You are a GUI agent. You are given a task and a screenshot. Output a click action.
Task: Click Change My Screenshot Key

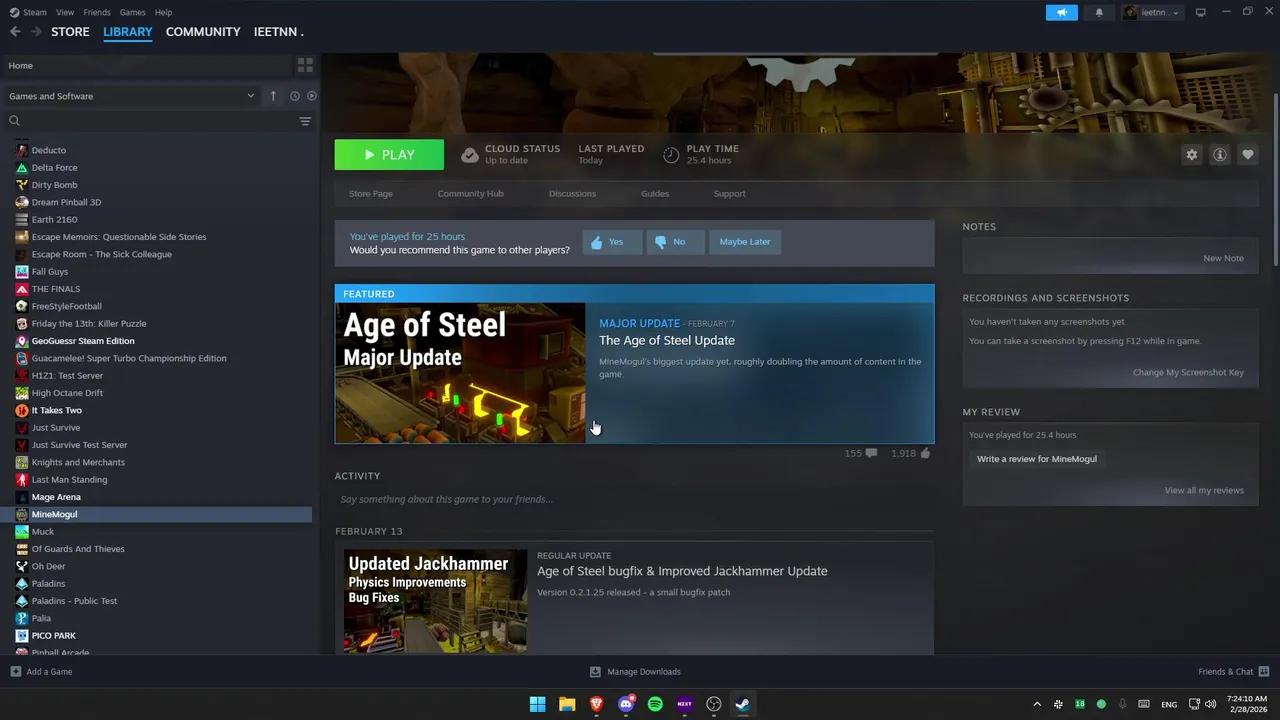1188,372
